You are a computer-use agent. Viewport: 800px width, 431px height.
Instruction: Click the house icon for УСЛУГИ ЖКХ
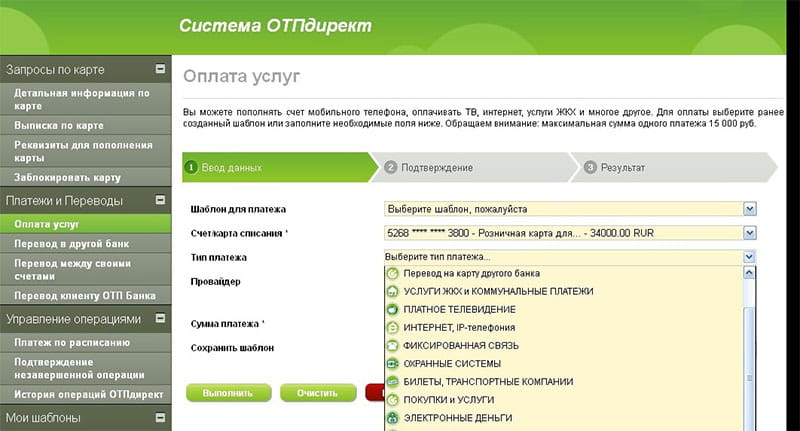coord(392,291)
